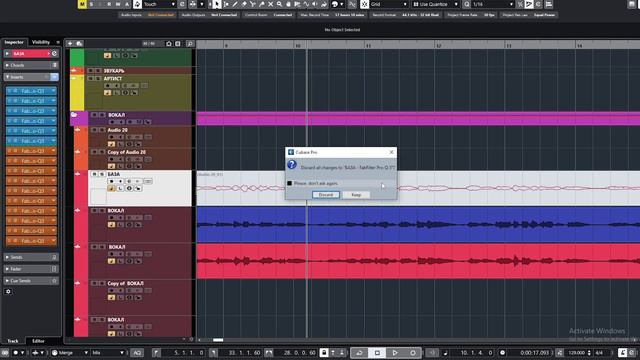Select the Color paint bucket tool
Viewport: 640px width, 360px height.
pyautogui.click(x=324, y=4)
